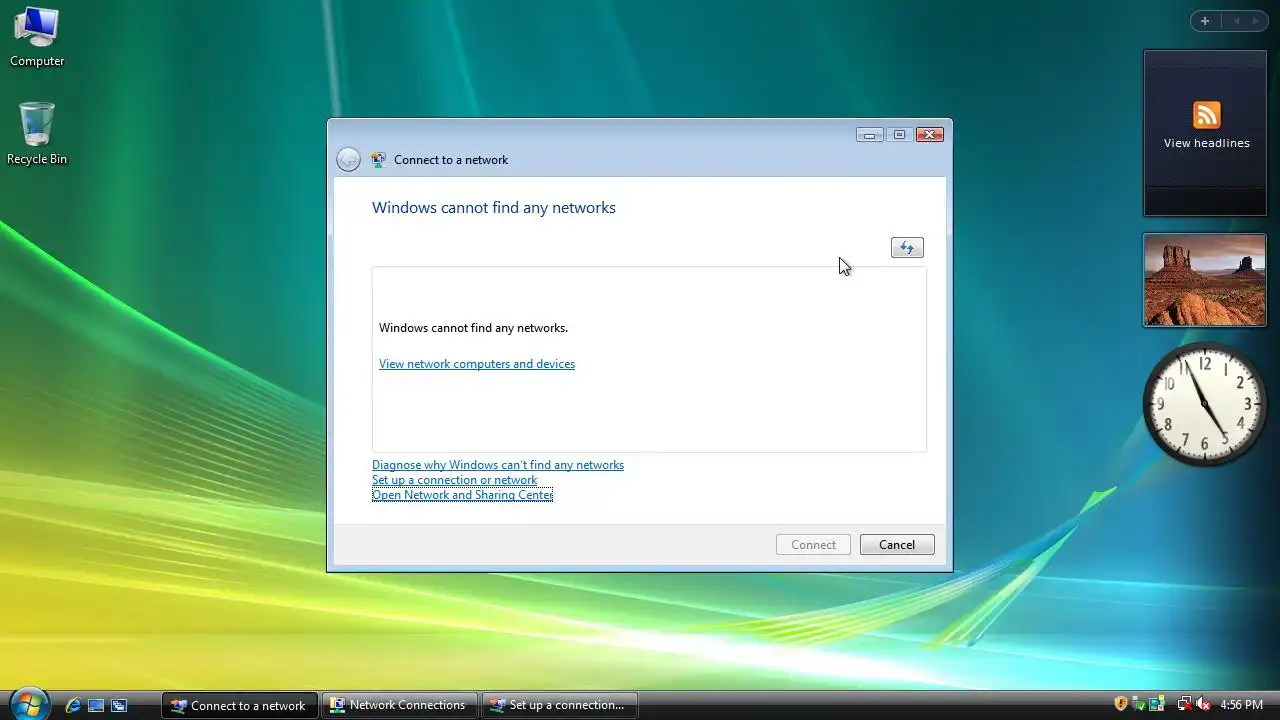The image size is (1280, 720).
Task: Click Set up a connection or network
Action: (454, 480)
